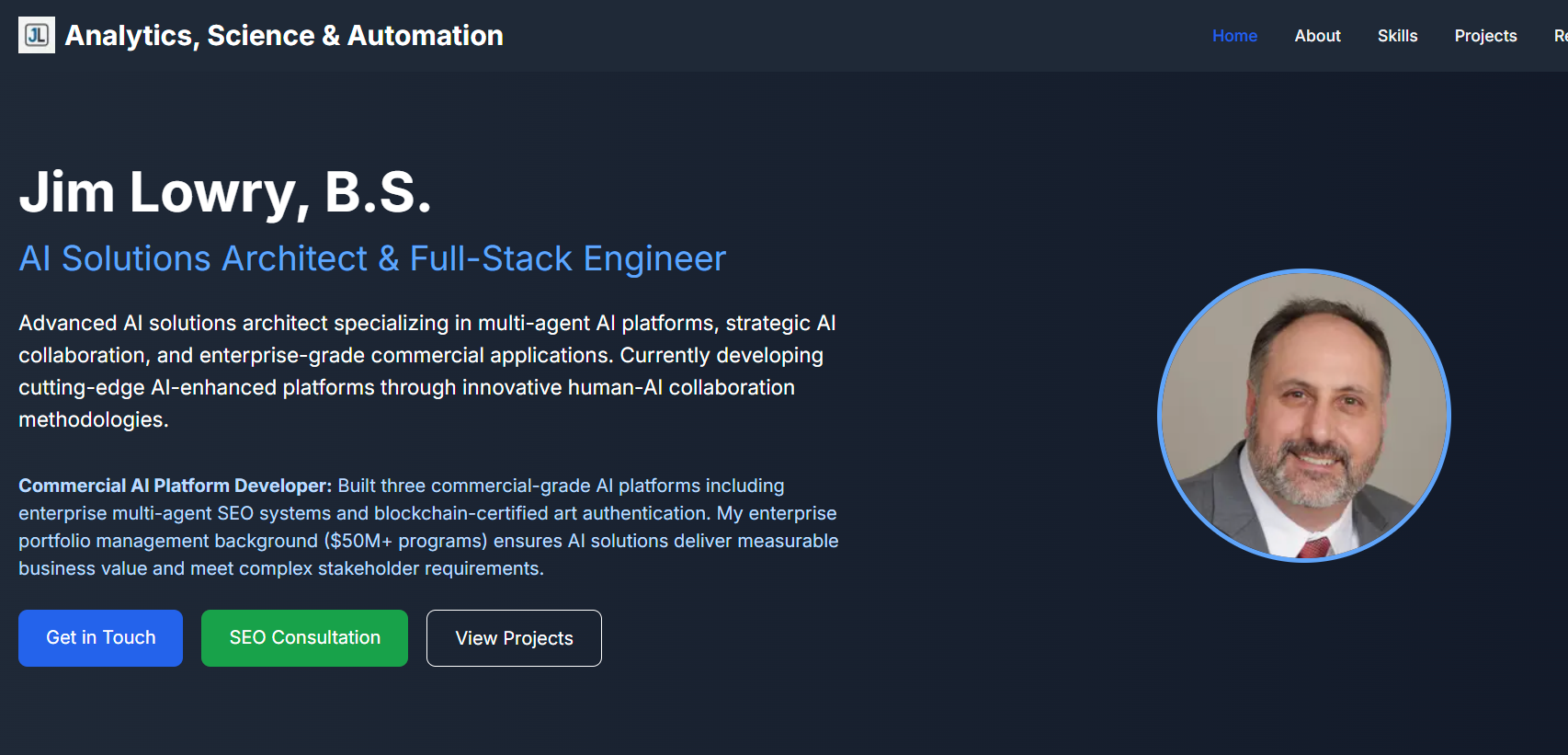
Task: Select Projects in the navigation bar
Action: [1484, 36]
